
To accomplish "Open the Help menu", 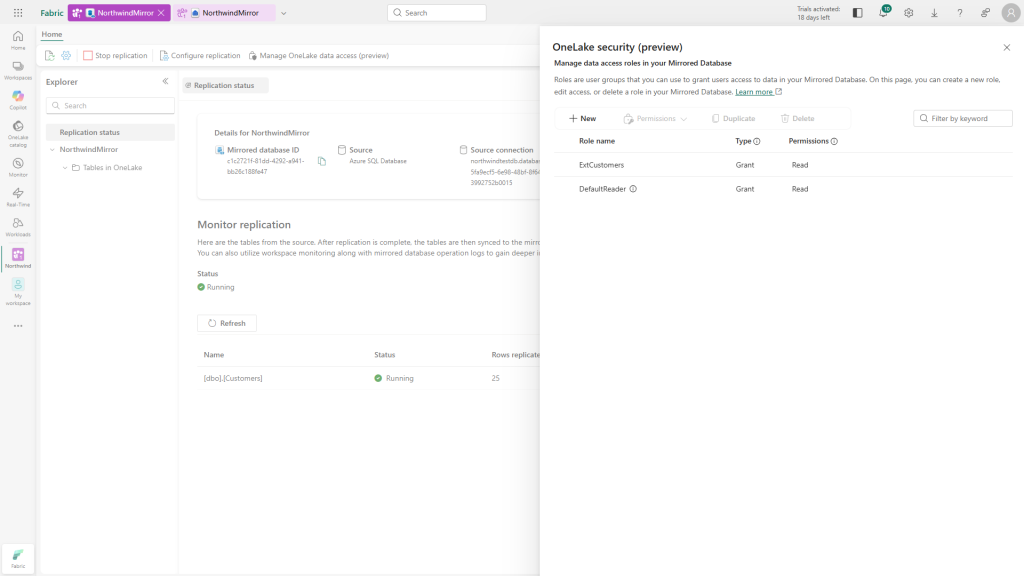I will tap(959, 11).
